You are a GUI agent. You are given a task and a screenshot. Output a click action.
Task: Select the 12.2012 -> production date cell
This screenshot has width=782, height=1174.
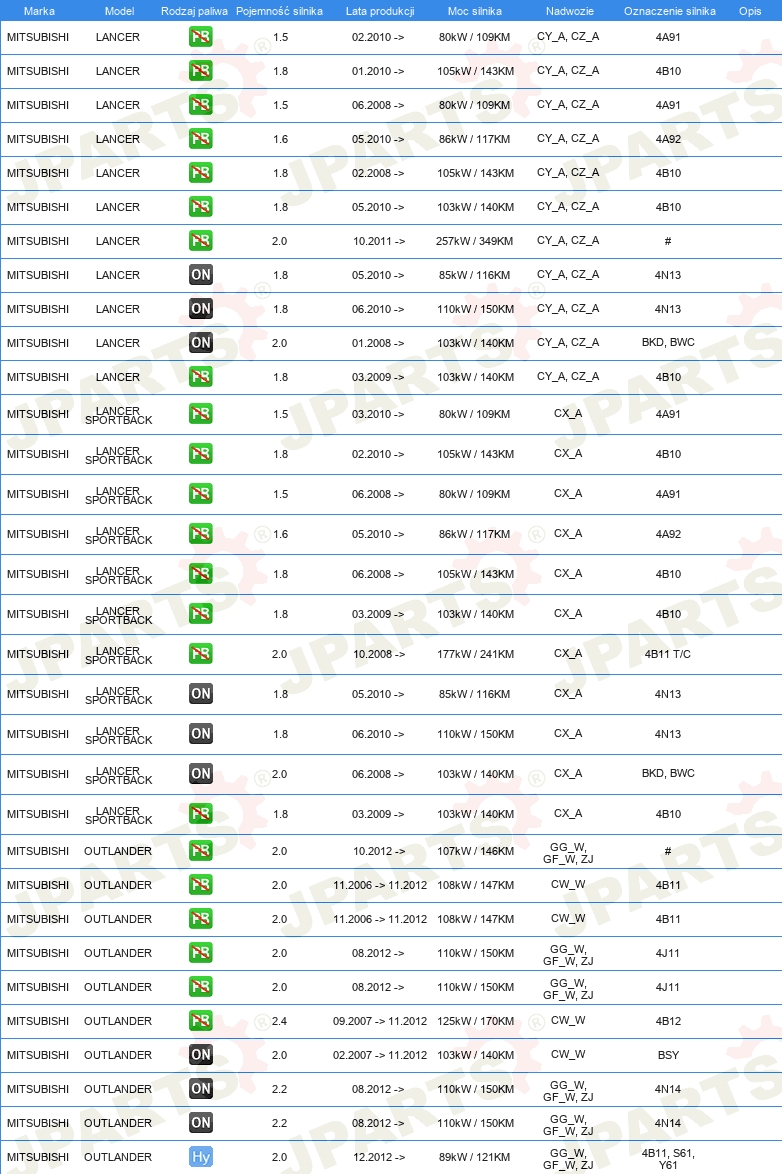[x=378, y=1157]
